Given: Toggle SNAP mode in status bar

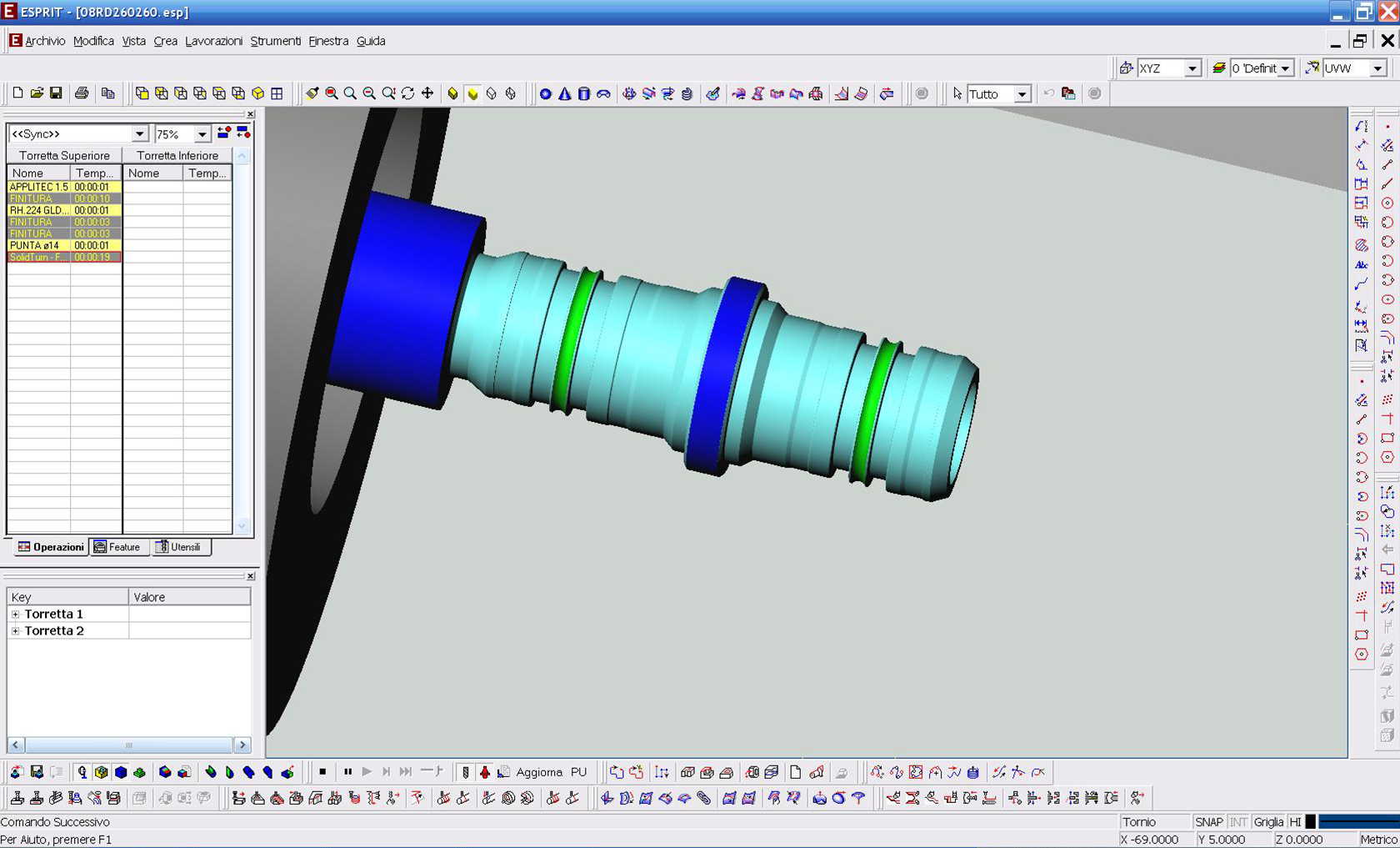Looking at the screenshot, I should [x=1208, y=822].
